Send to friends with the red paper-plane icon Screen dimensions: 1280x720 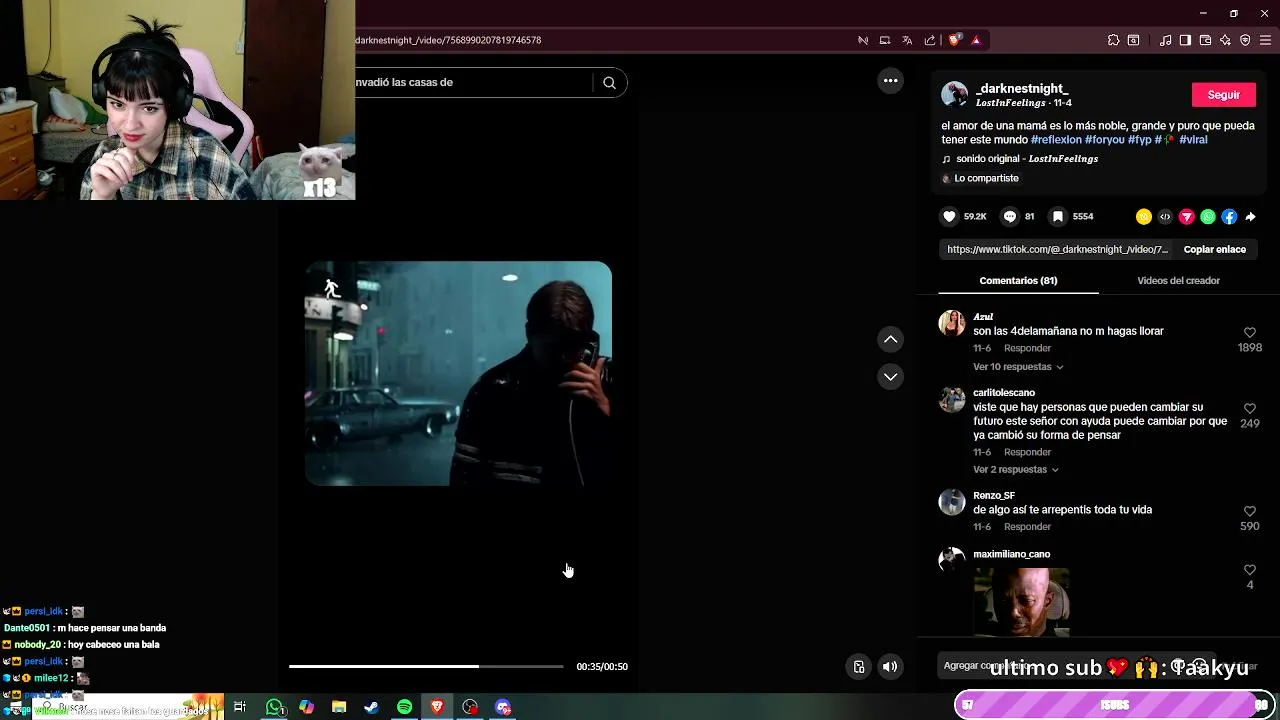pyautogui.click(x=1187, y=217)
